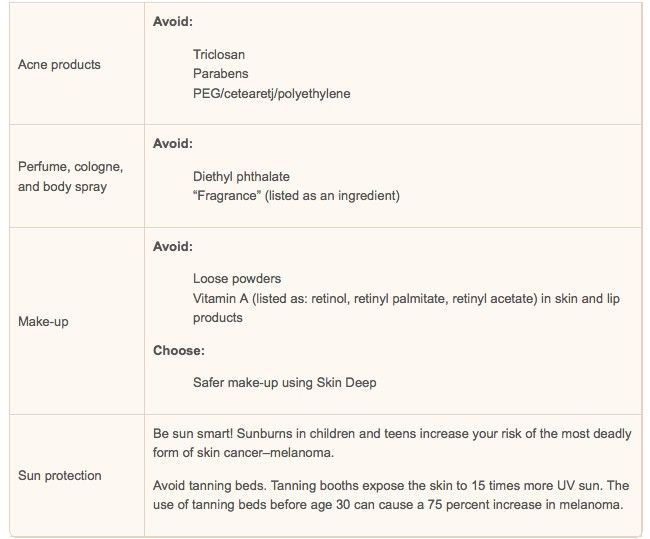The height and width of the screenshot is (539, 650).
Task: Click the 'Acne products' row label
Action: tap(59, 65)
